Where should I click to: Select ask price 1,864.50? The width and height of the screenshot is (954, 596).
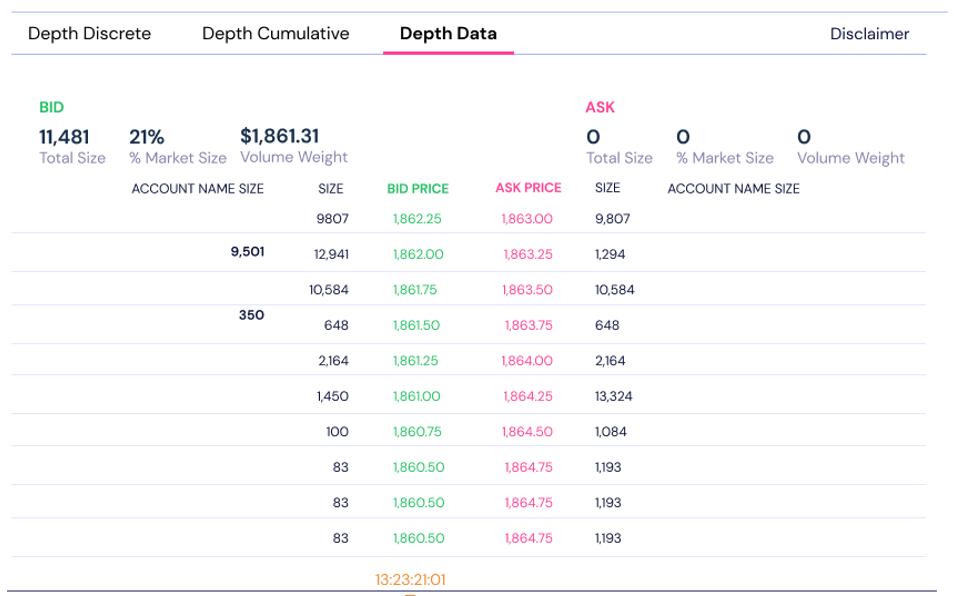(527, 432)
